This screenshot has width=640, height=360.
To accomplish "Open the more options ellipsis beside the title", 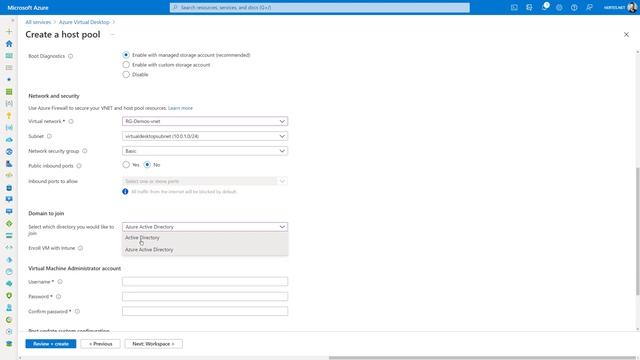I will pyautogui.click(x=113, y=35).
